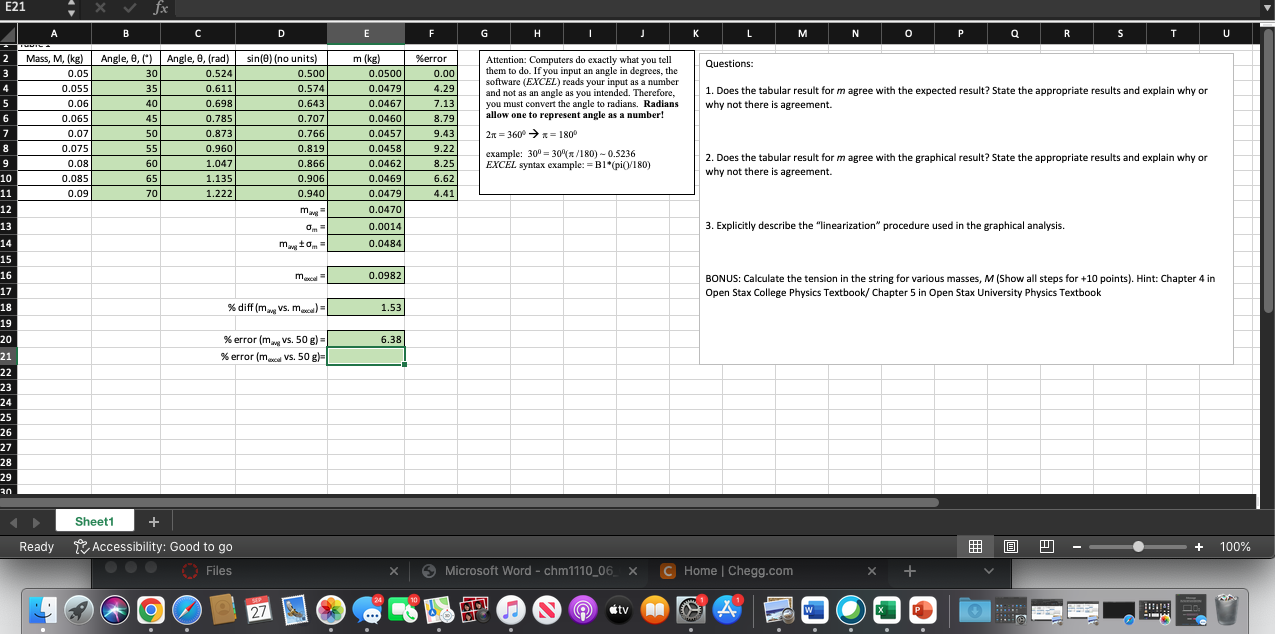Collapse the browser tab chevron behind Excel
This screenshot has width=1275, height=634.
click(x=988, y=571)
